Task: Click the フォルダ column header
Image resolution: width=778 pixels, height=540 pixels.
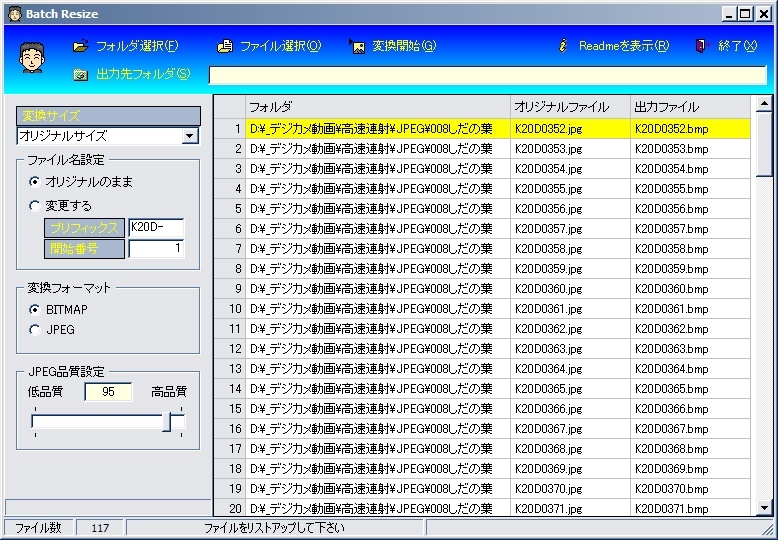Action: pos(378,107)
